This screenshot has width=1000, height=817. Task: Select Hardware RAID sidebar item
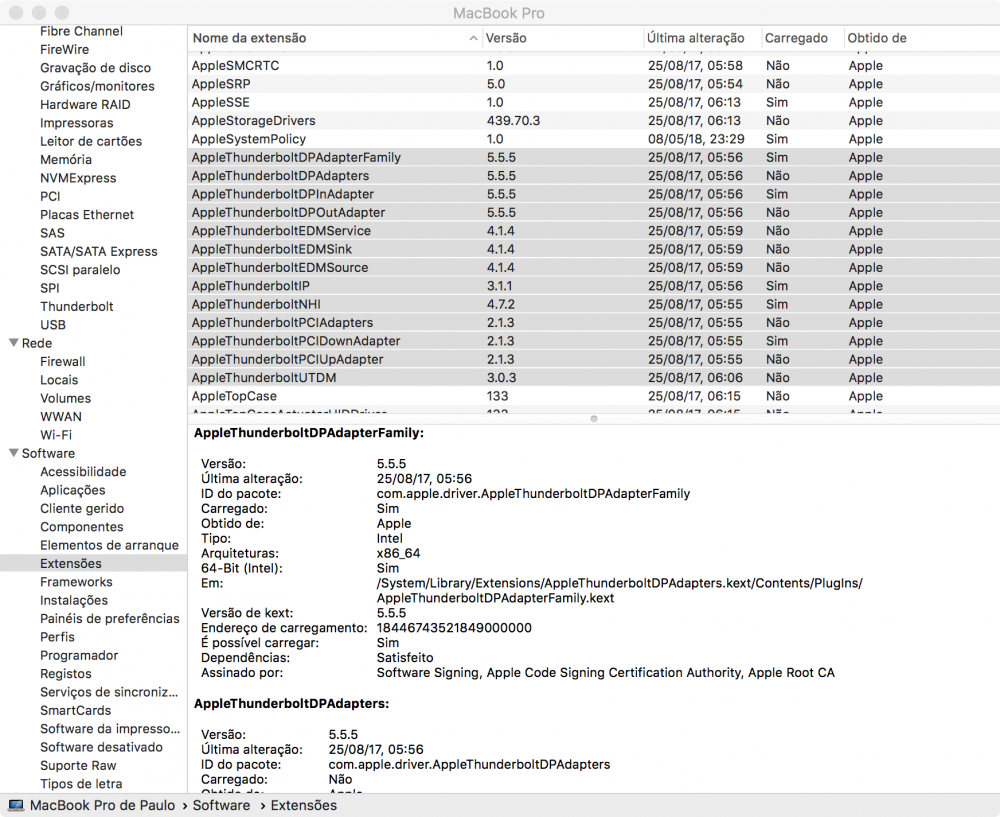coord(85,105)
